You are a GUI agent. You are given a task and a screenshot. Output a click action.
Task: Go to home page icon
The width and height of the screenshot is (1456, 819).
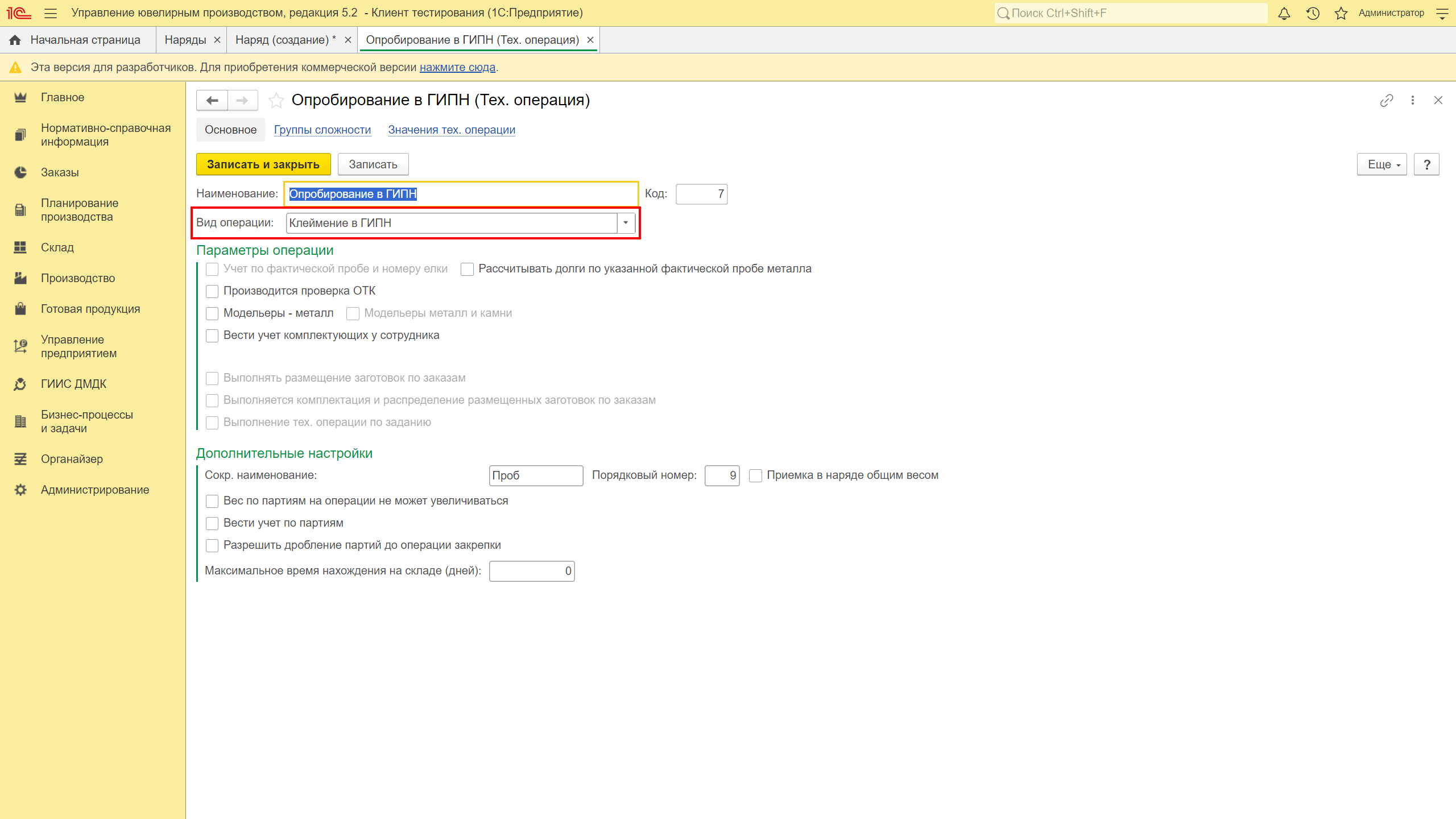(x=15, y=40)
